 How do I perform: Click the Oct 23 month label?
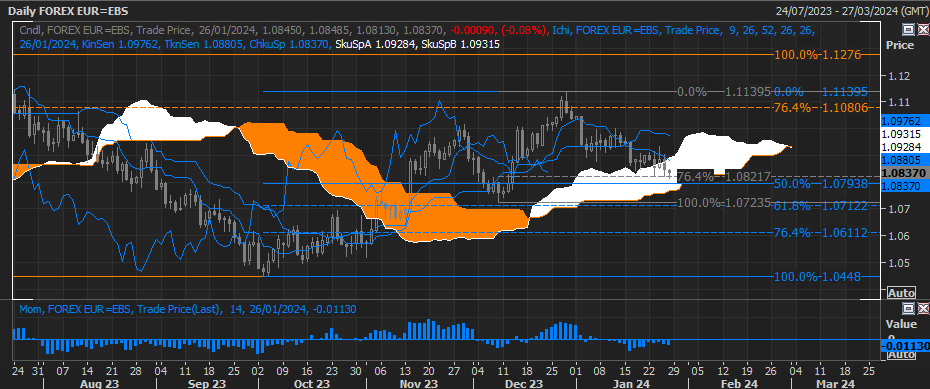(x=312, y=384)
